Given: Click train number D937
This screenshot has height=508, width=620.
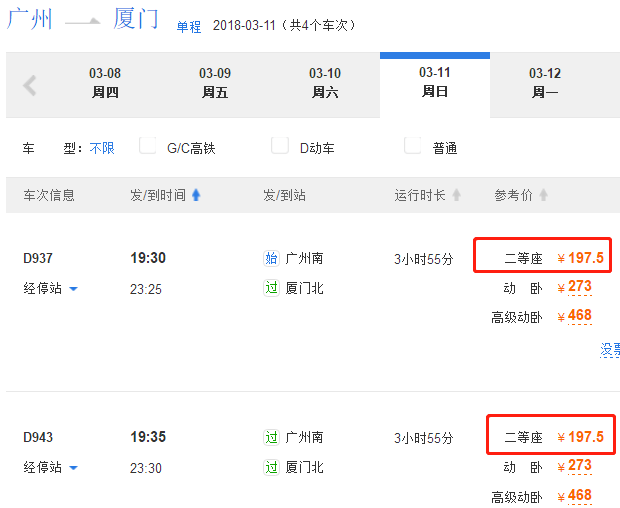Looking at the screenshot, I should (38, 258).
